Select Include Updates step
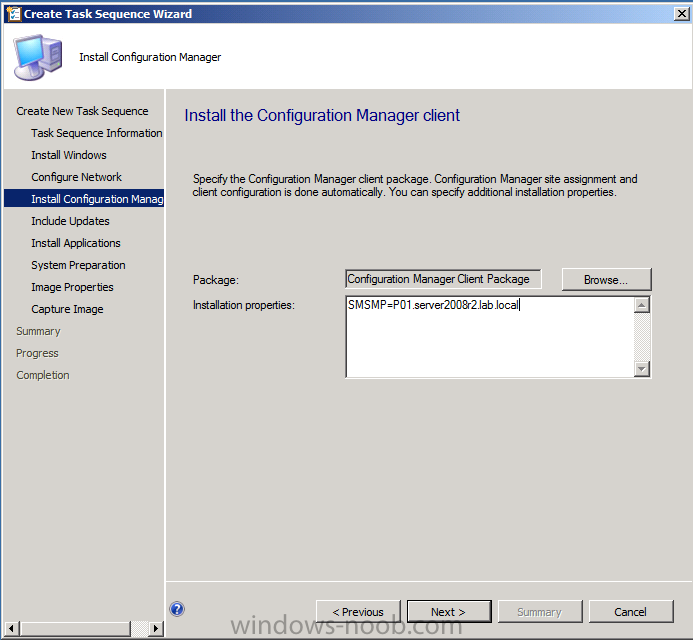The width and height of the screenshot is (693, 640). click(70, 221)
